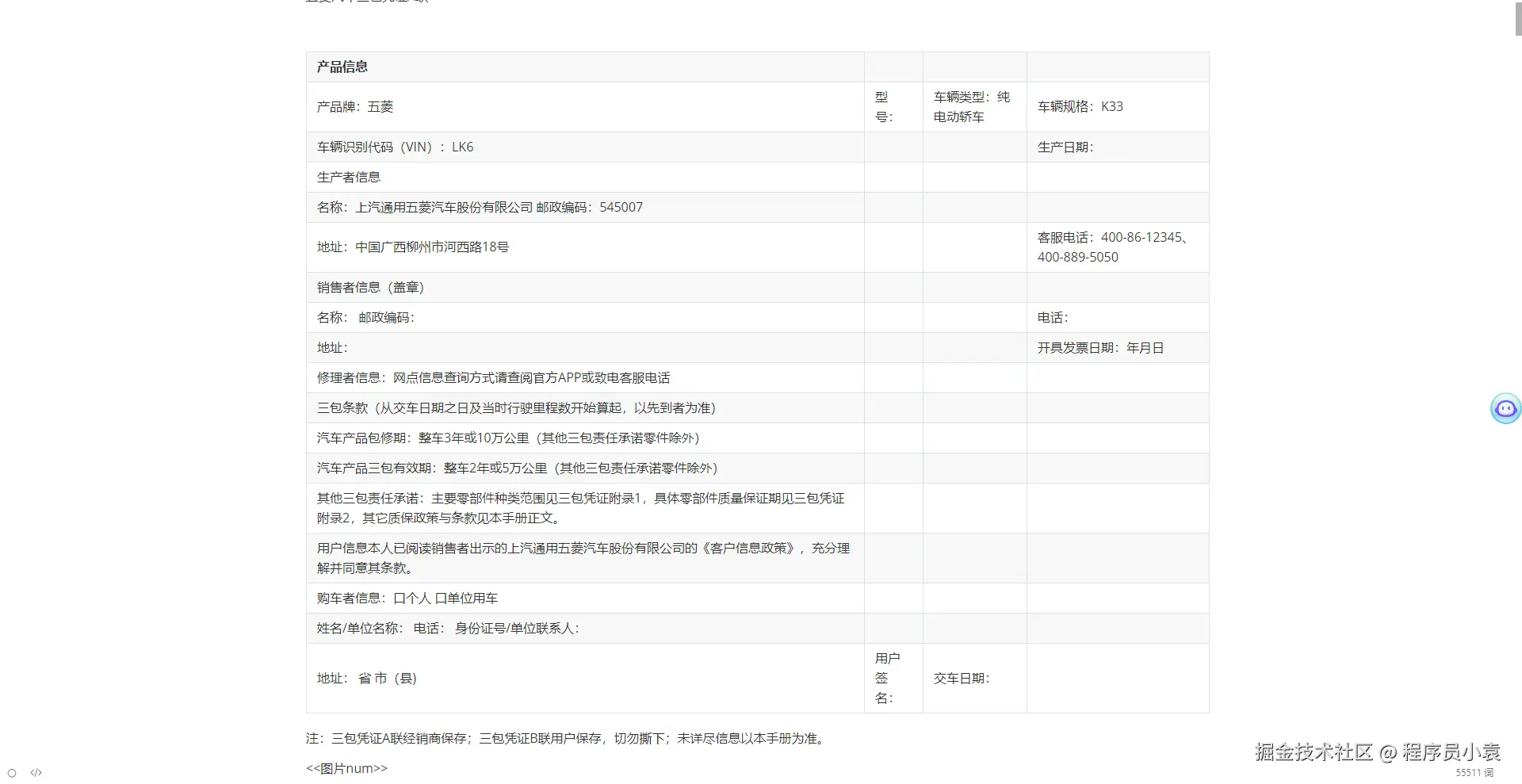1522x784 pixels.
Task: Click the 客服电话 400-86-12345 cell
Action: click(1118, 247)
